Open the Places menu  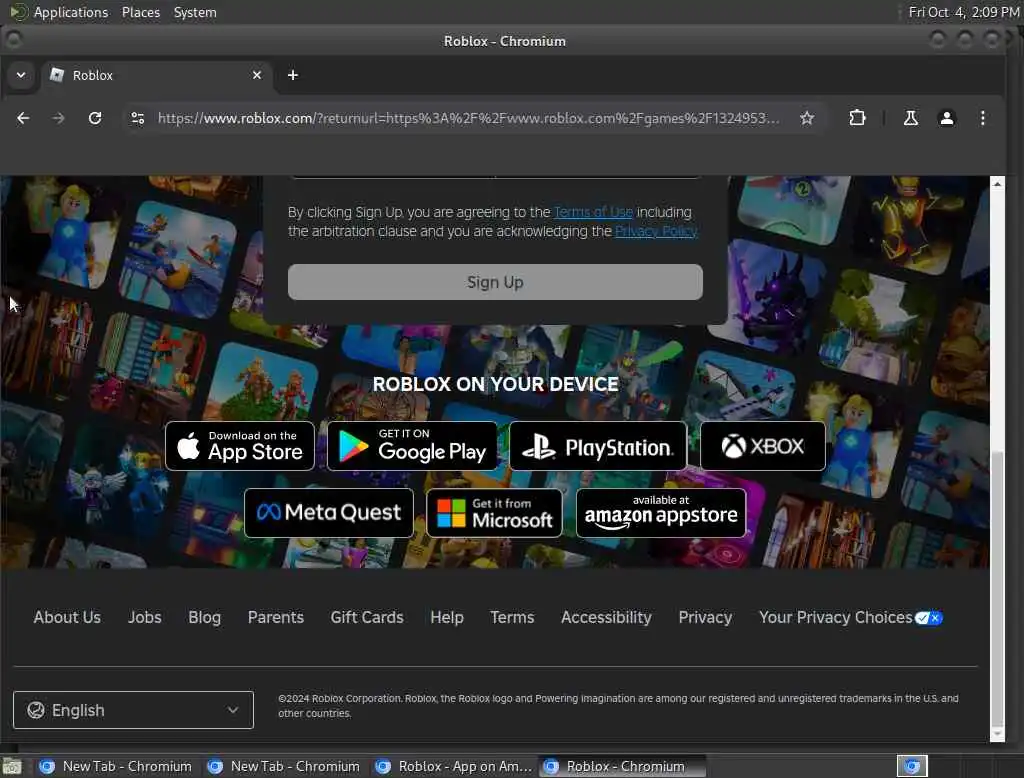click(x=140, y=12)
